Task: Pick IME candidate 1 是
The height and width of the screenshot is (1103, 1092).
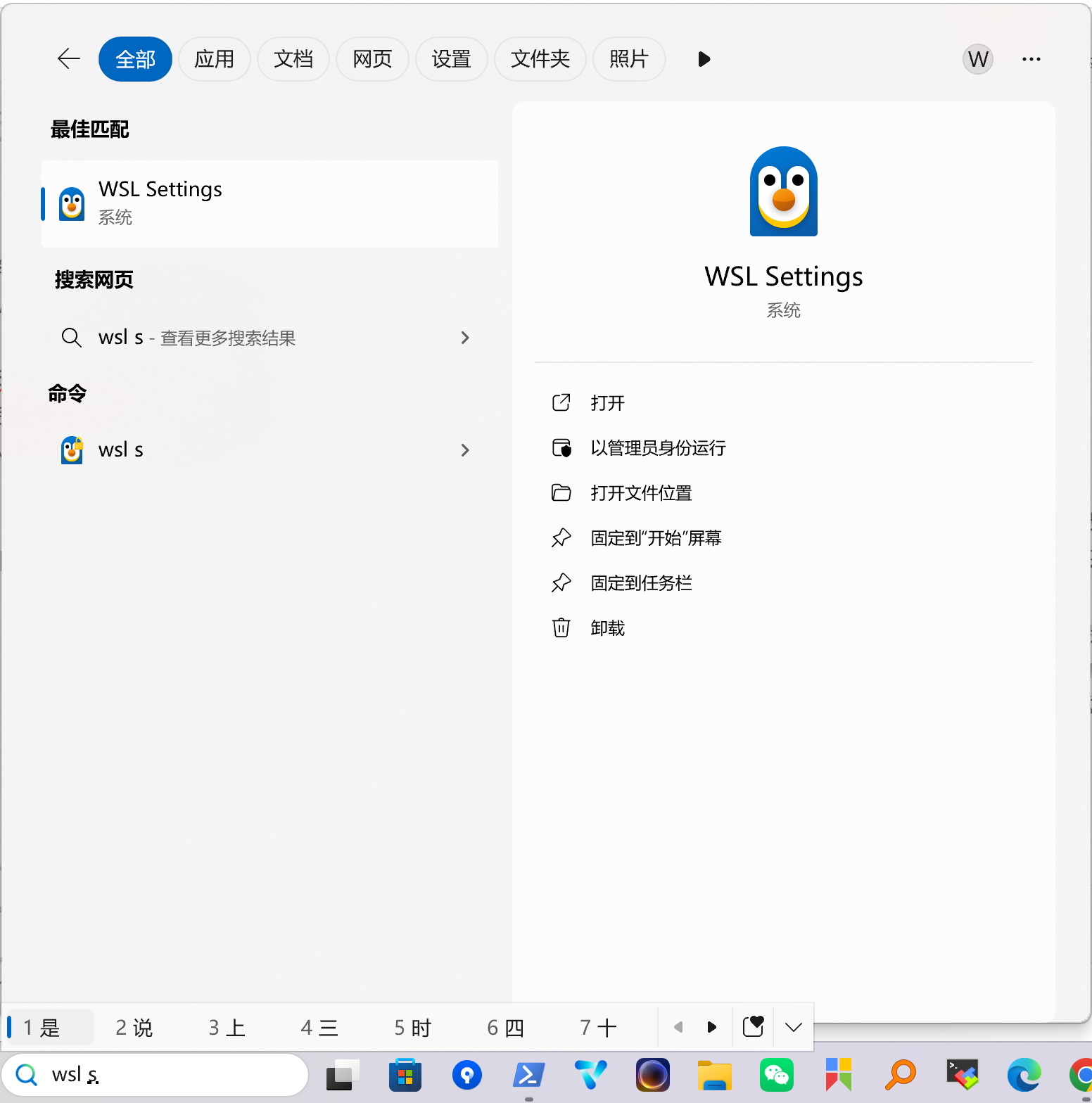Action: (x=49, y=1028)
